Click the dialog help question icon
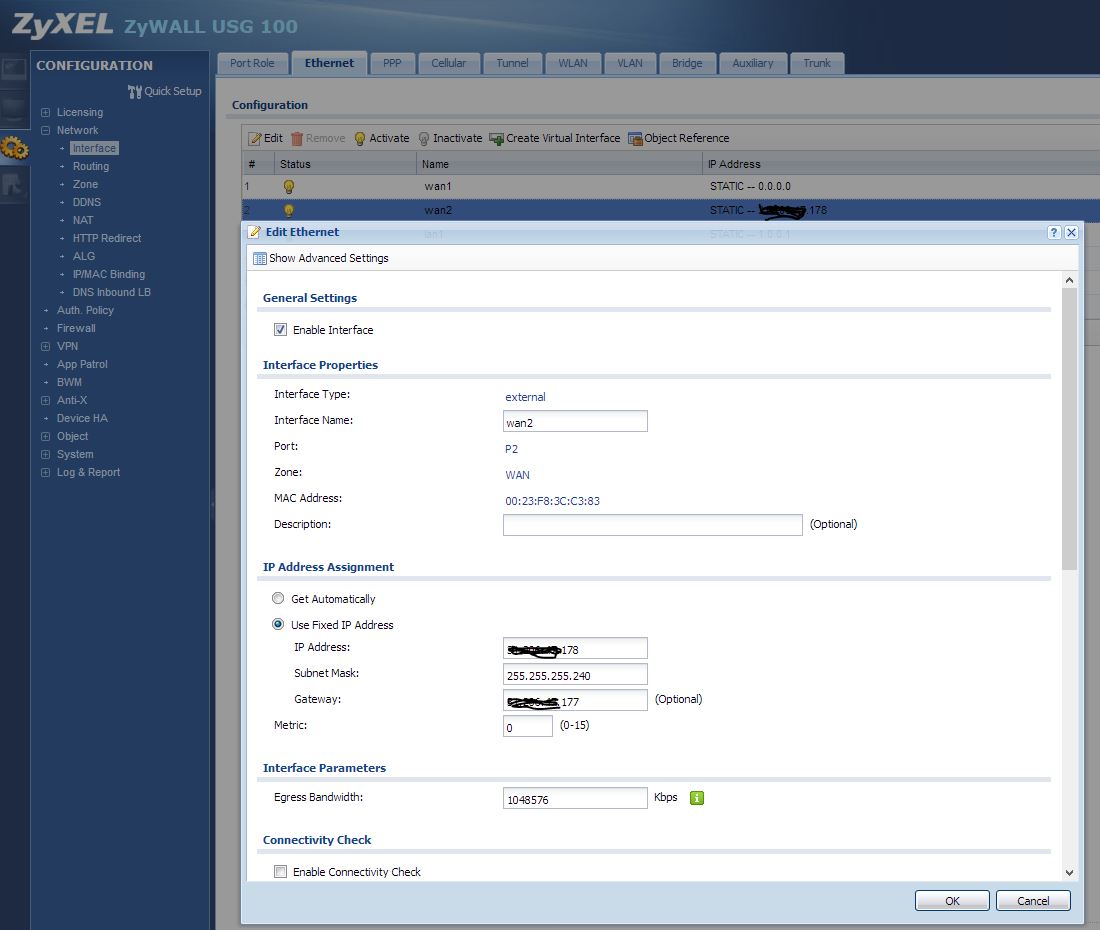 [x=1054, y=232]
